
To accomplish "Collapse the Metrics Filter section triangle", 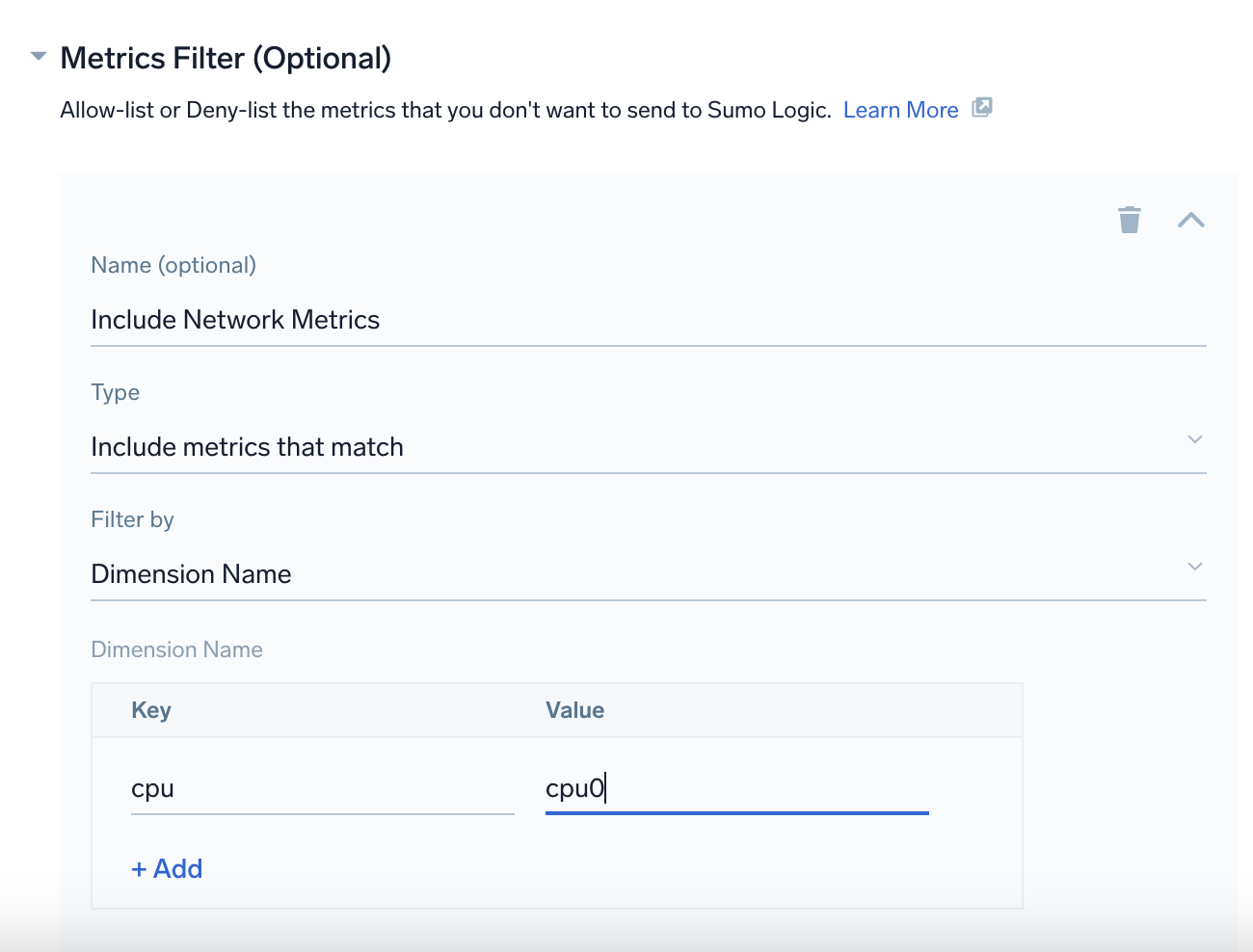I will pos(39,57).
